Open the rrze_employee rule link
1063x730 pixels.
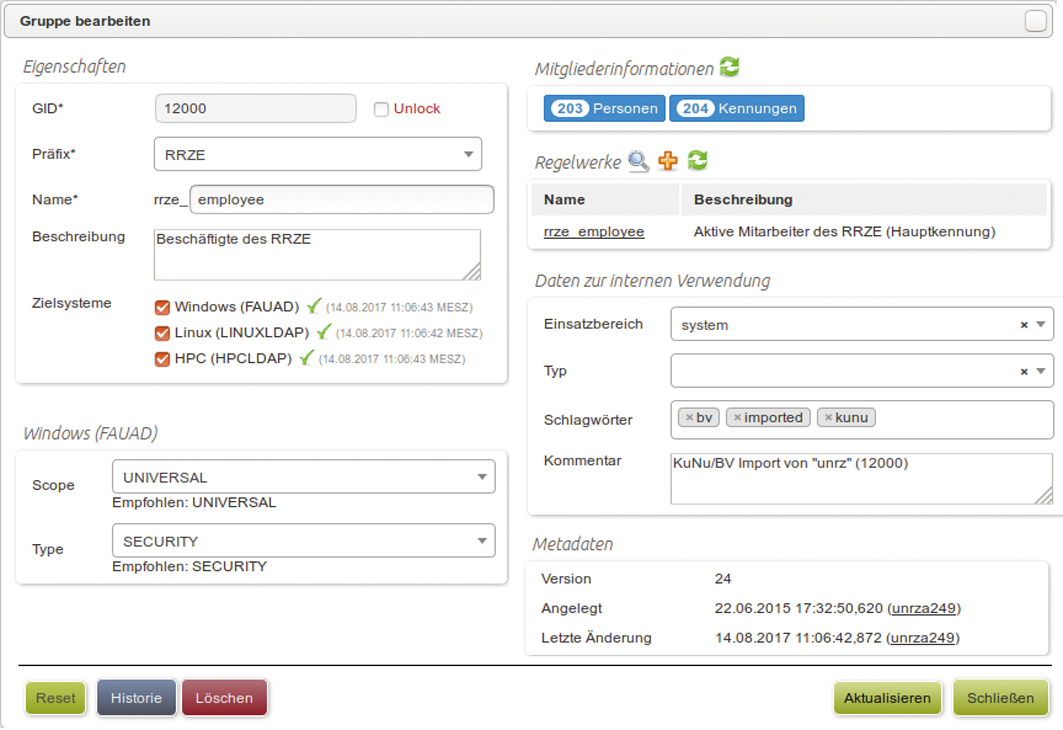click(594, 232)
